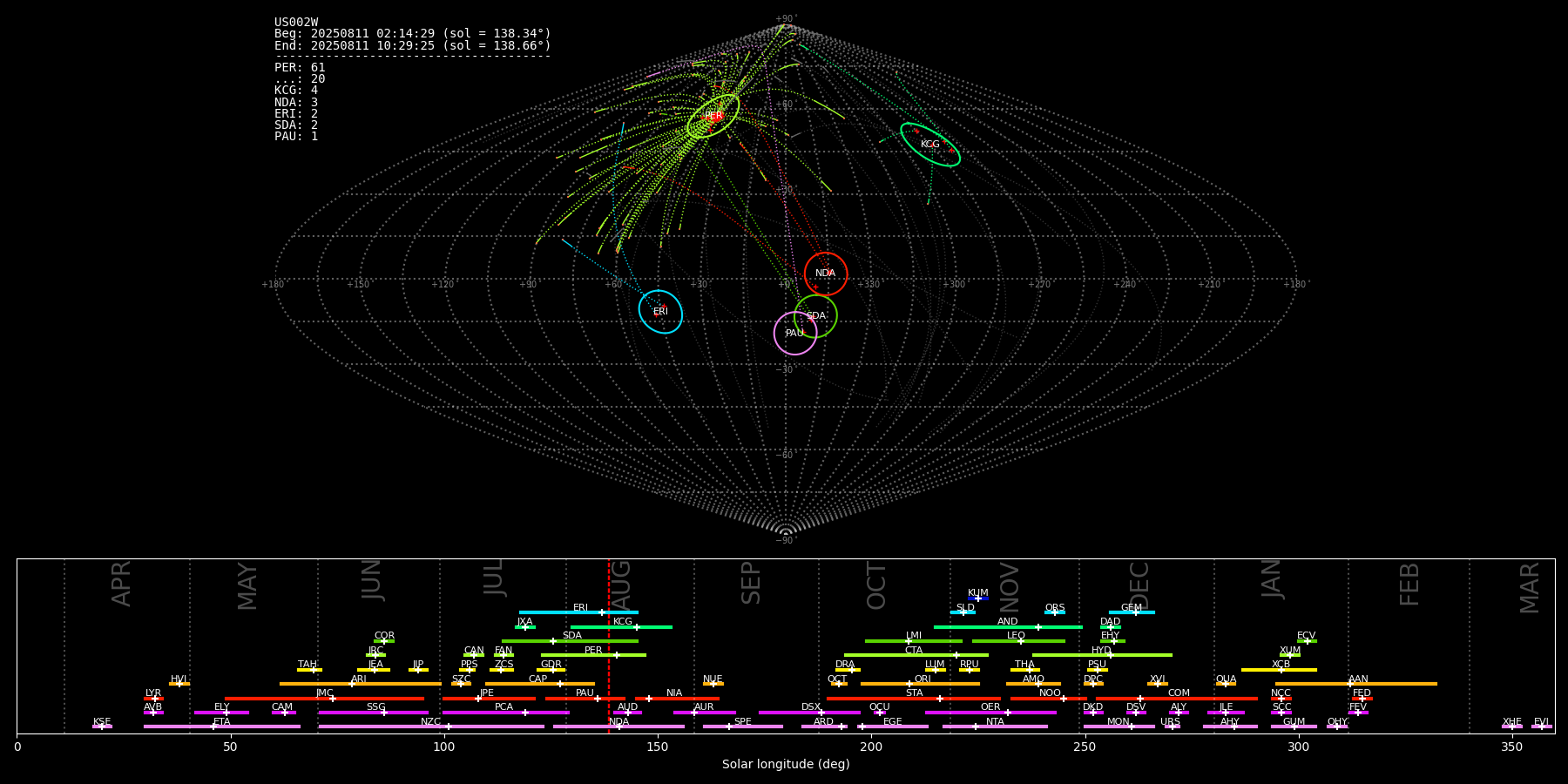The image size is (1568, 784).
Task: Click the 'PAU: 1' legend count
Action: (296, 137)
